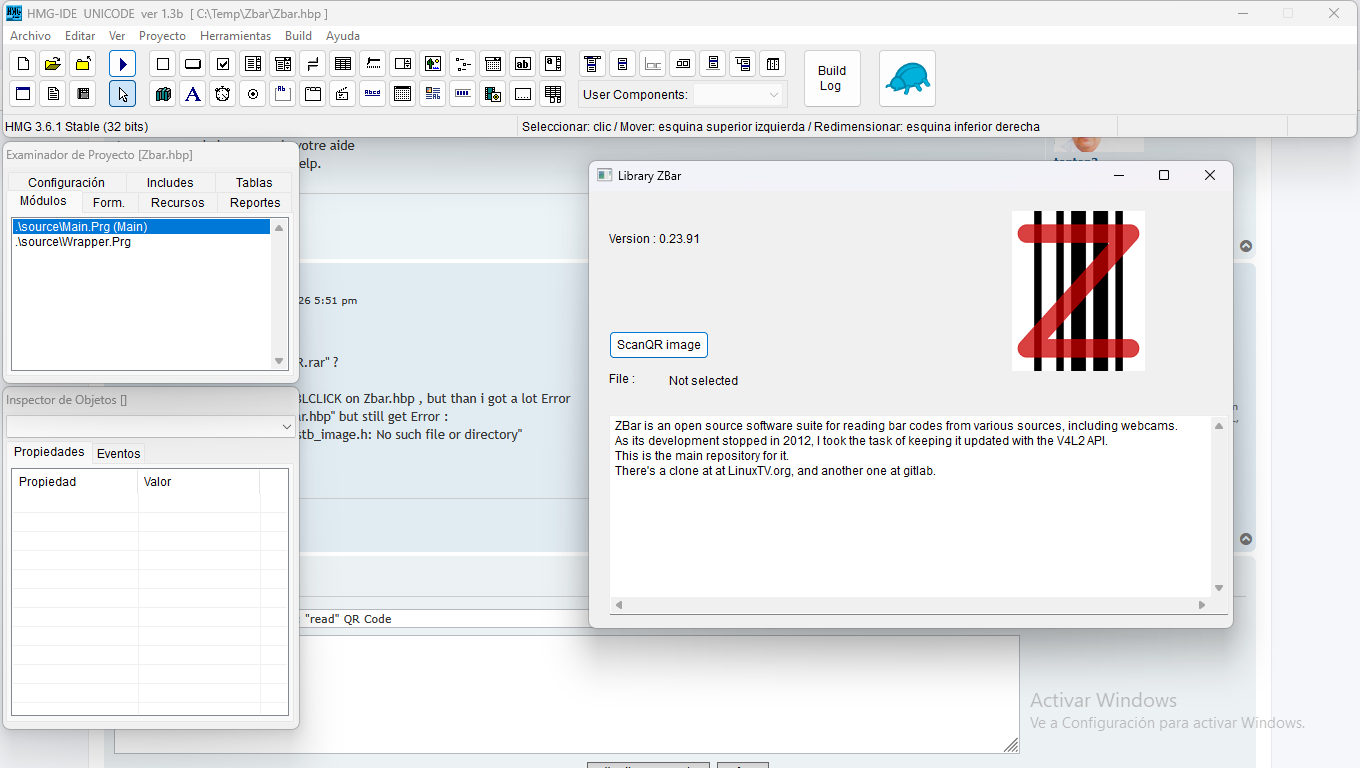
Task: Click the New project blank page icon
Action: [x=23, y=64]
